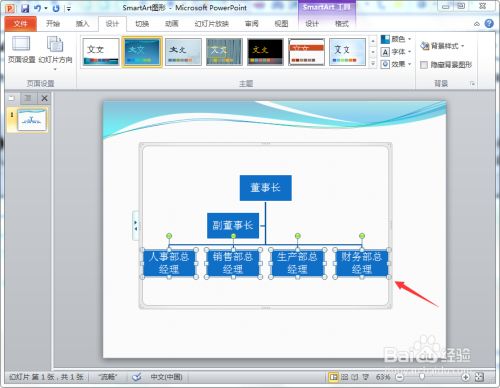Switch to the 幻灯片放映 (Slide Show) tab
Image resolution: width=500 pixels, height=388 pixels.
tap(212, 24)
